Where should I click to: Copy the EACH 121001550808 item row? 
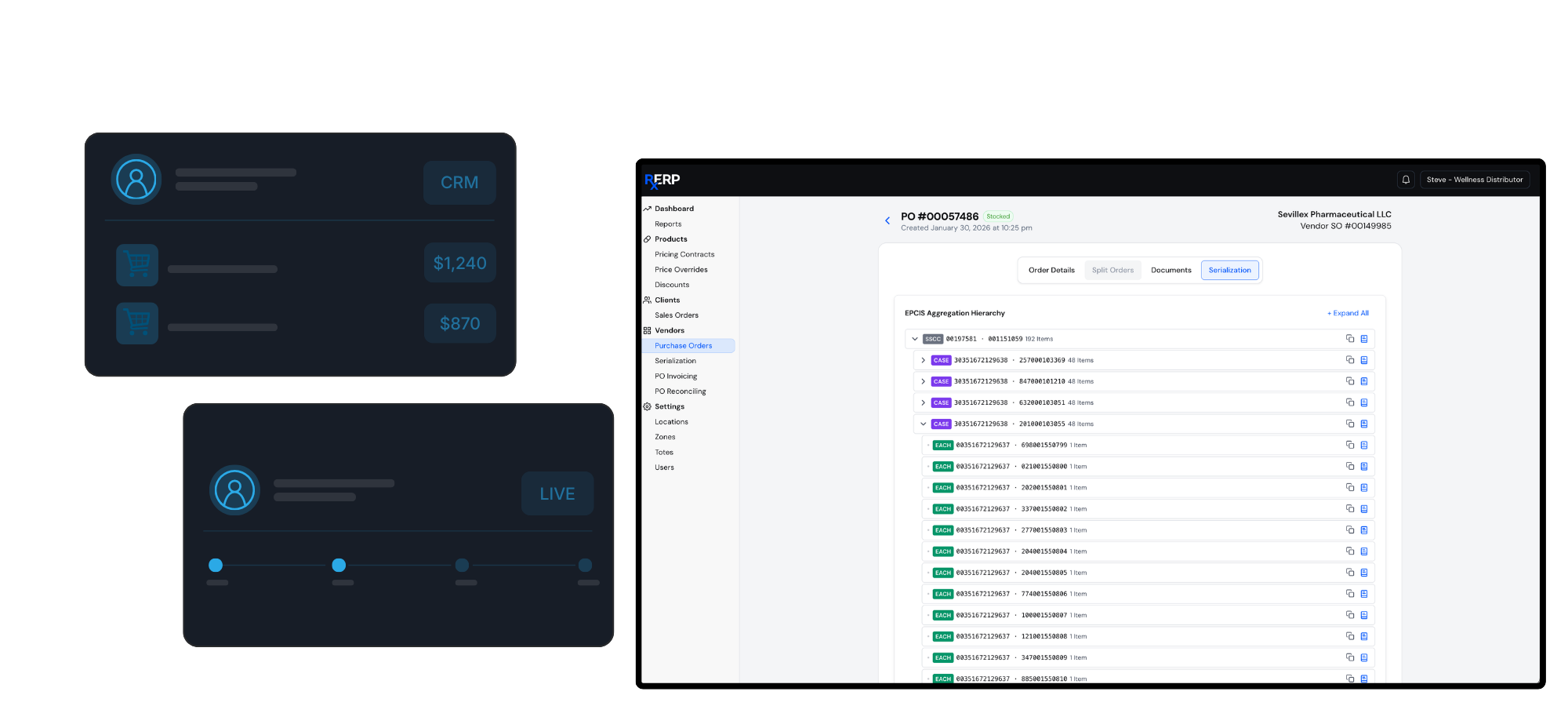click(1350, 636)
